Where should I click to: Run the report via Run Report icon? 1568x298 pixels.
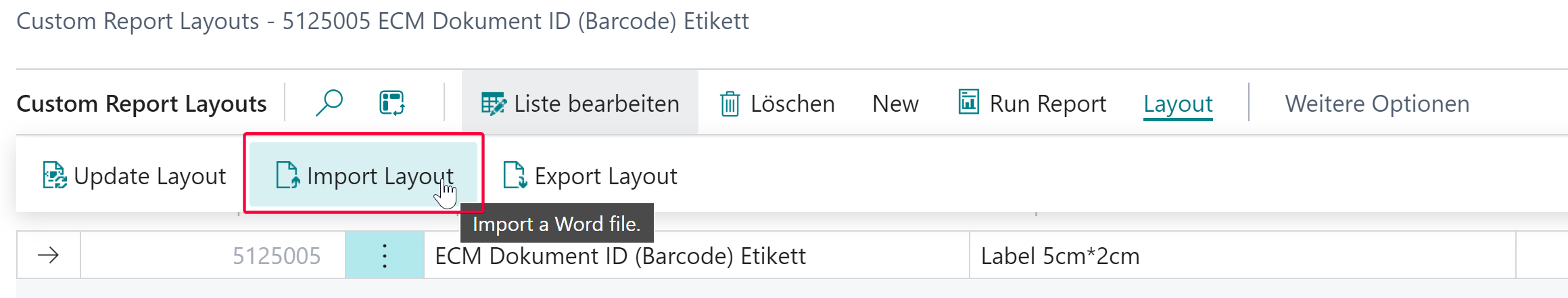pyautogui.click(x=968, y=102)
